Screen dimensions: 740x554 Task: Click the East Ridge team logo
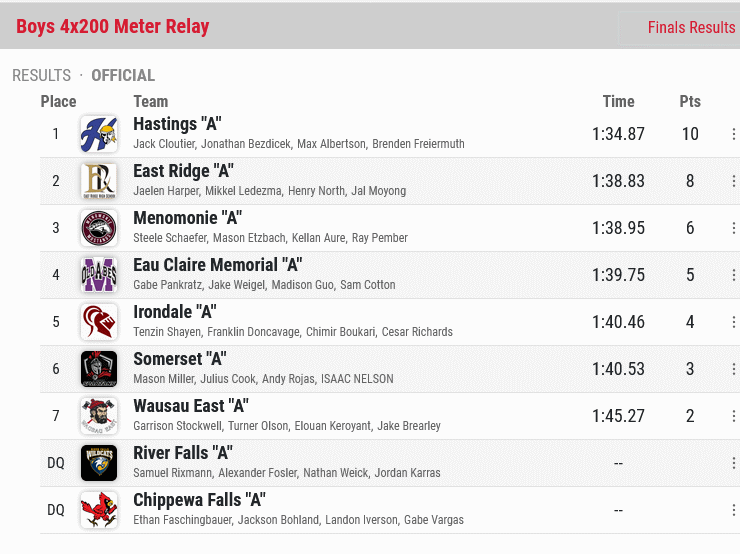click(99, 181)
